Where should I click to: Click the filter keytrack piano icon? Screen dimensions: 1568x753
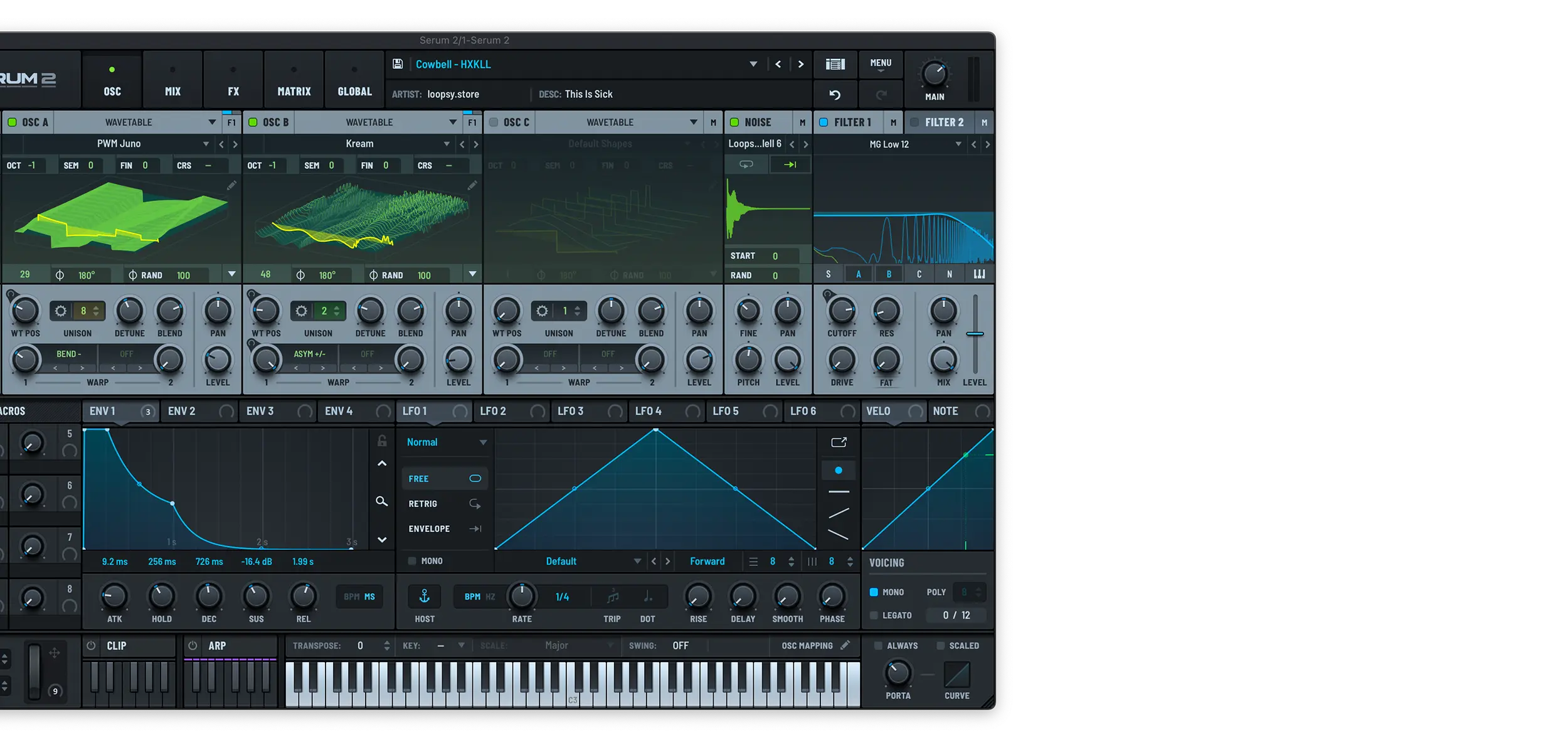pyautogui.click(x=979, y=274)
